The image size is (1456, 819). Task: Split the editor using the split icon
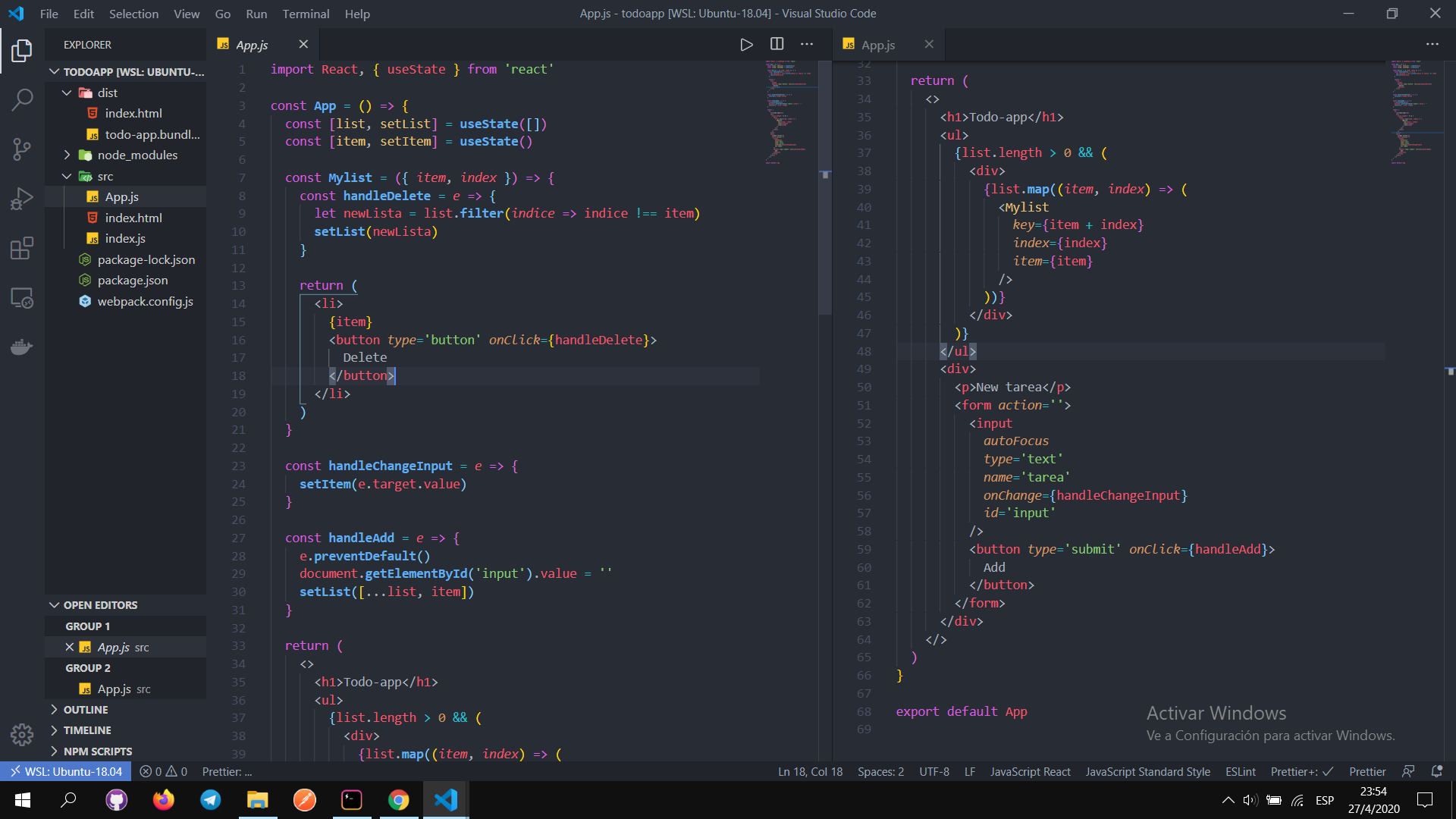click(x=777, y=44)
